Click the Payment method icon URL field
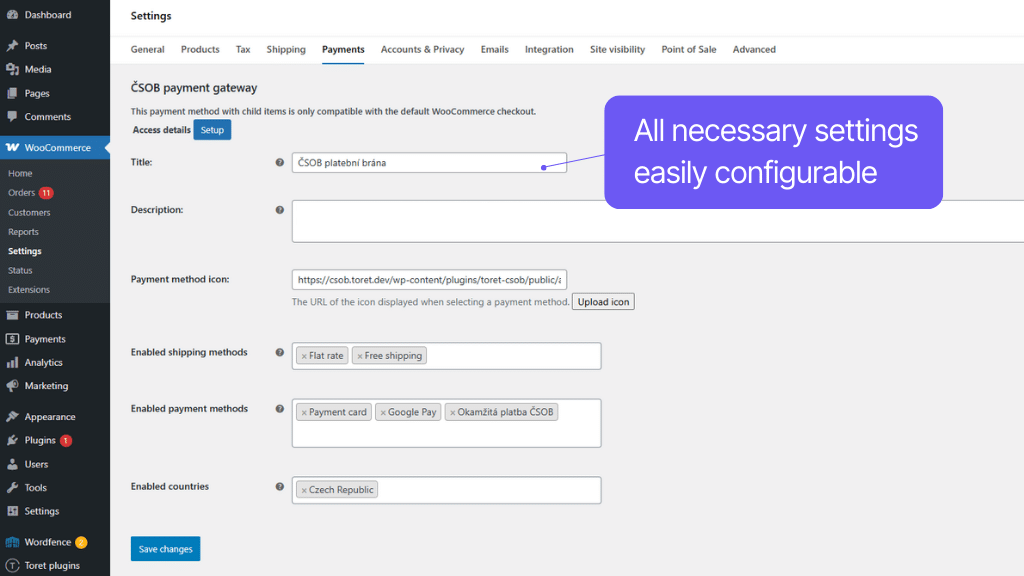 [429, 280]
